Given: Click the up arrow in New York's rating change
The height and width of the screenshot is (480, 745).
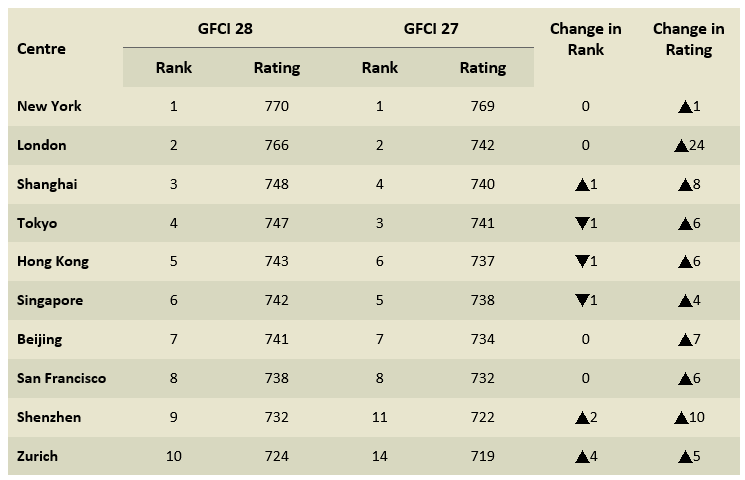Looking at the screenshot, I should point(684,106).
